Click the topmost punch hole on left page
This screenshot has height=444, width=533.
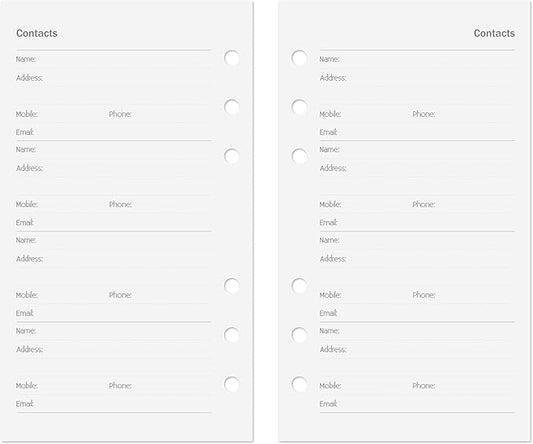(x=232, y=58)
